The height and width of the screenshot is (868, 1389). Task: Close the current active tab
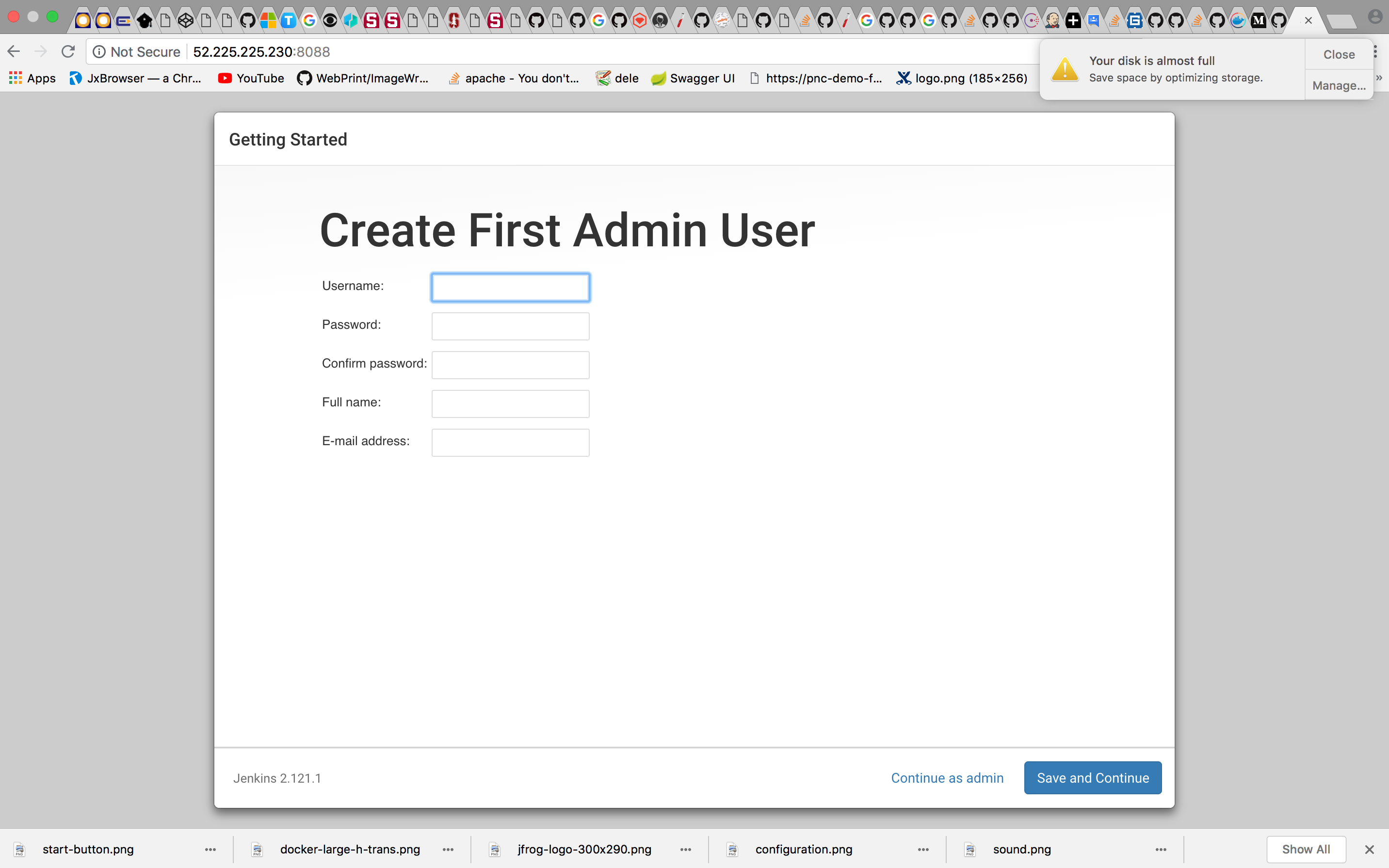coord(1308,21)
